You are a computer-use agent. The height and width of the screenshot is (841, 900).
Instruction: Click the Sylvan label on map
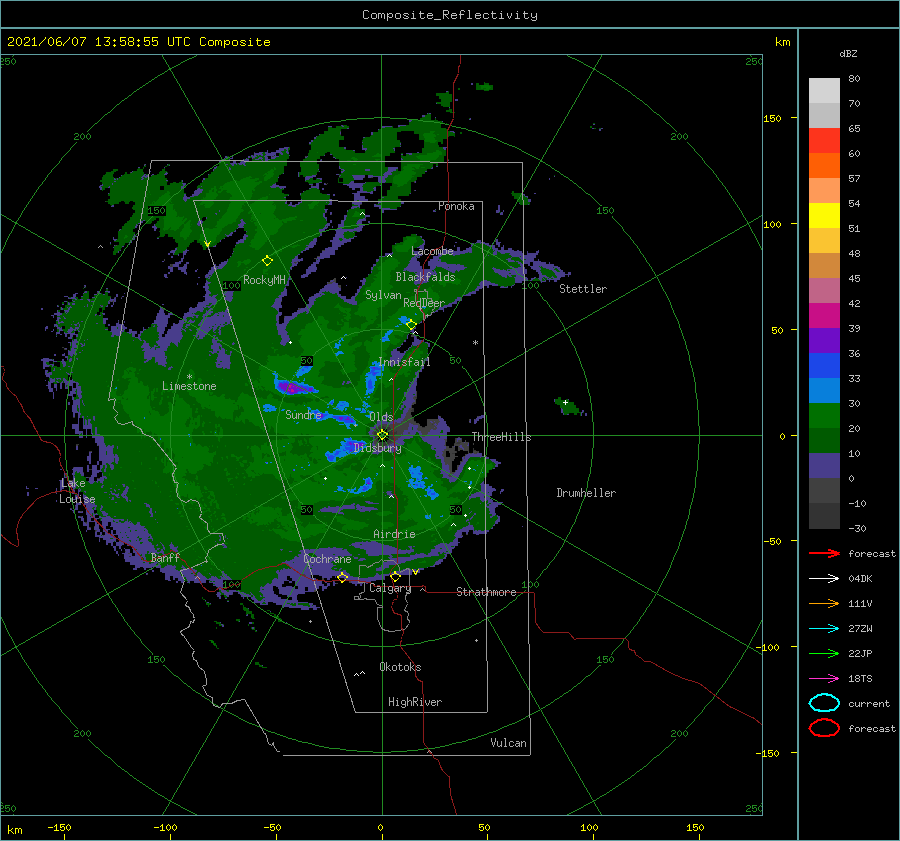[x=383, y=295]
